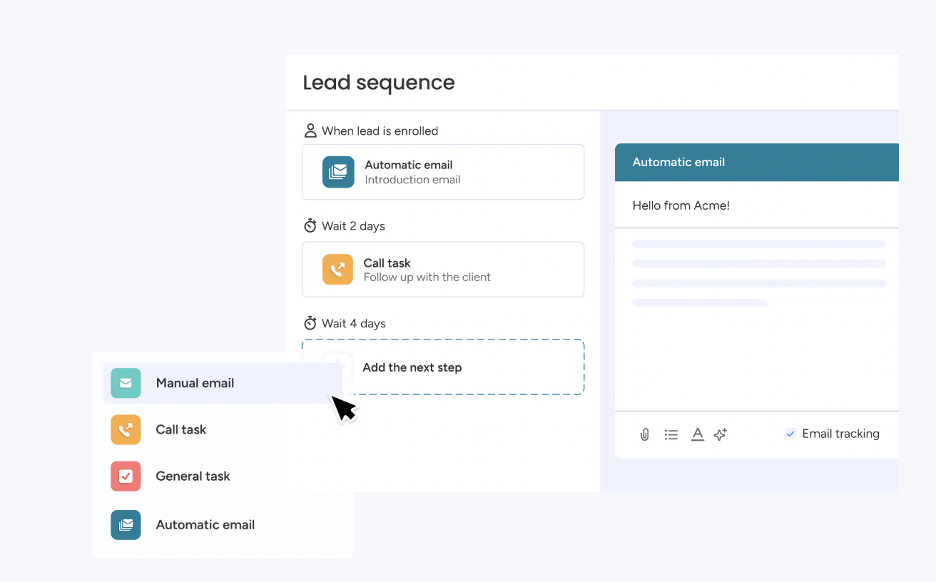
Task: Click the AI sparkle icon in the toolbar
Action: [x=720, y=434]
